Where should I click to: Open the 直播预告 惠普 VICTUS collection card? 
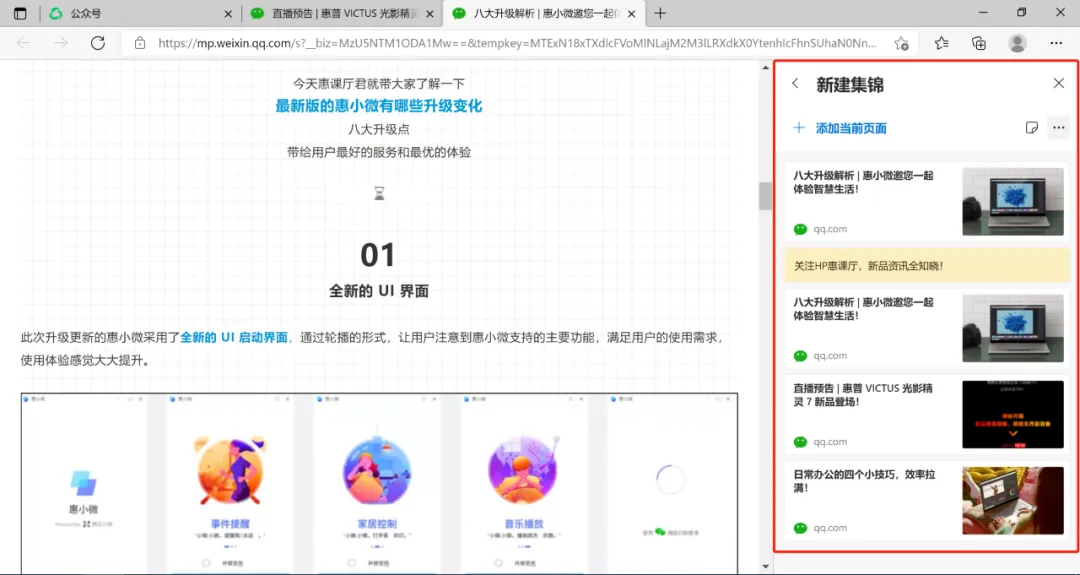click(927, 415)
